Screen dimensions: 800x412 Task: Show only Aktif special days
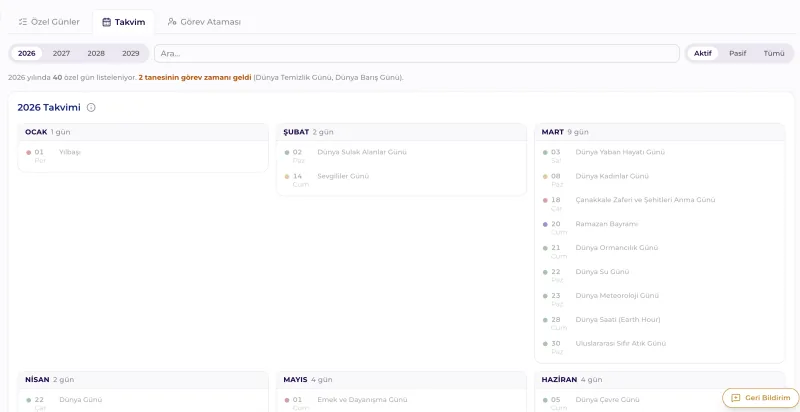coord(703,54)
